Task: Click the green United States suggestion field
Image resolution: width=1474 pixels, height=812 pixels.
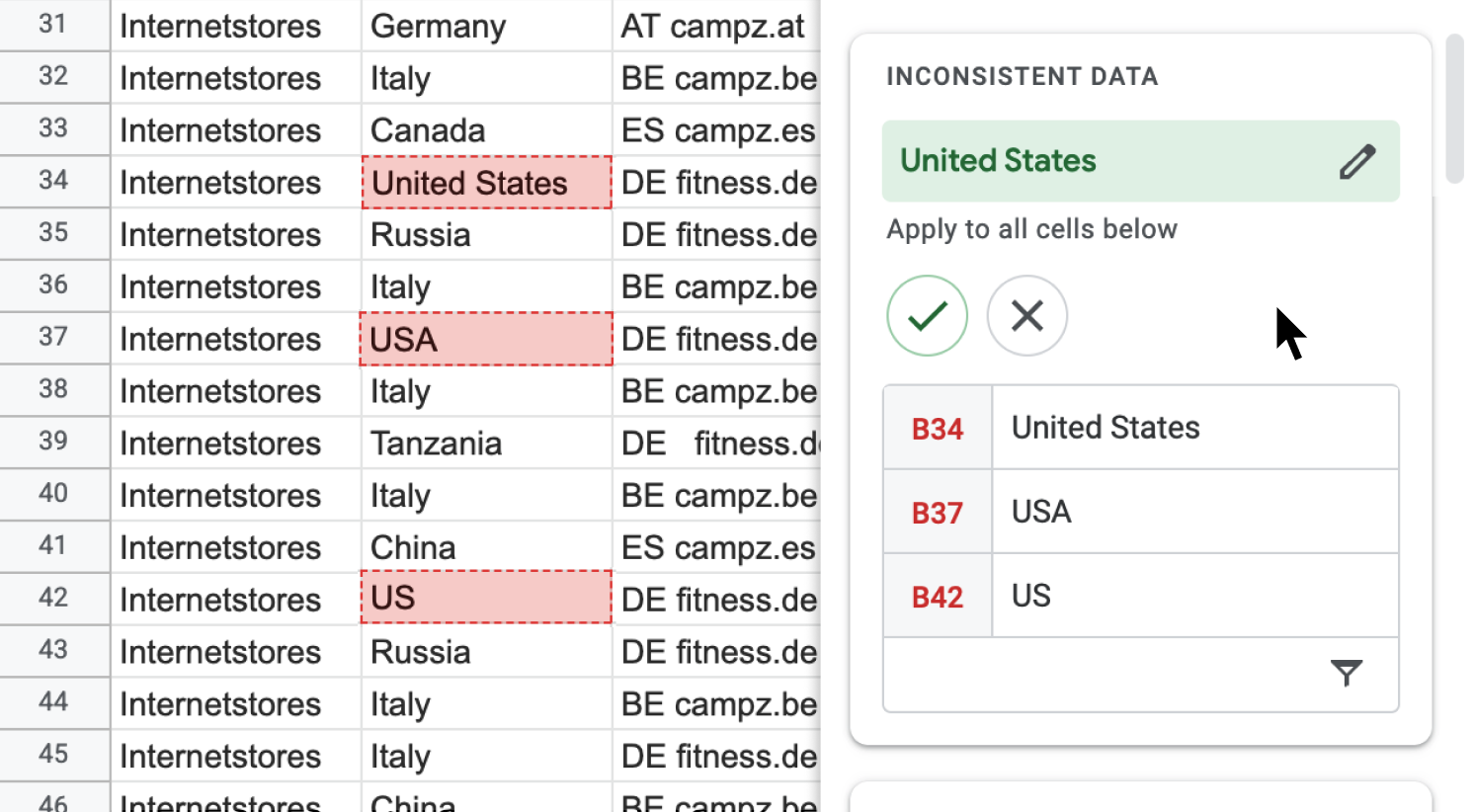Action: tap(1141, 161)
